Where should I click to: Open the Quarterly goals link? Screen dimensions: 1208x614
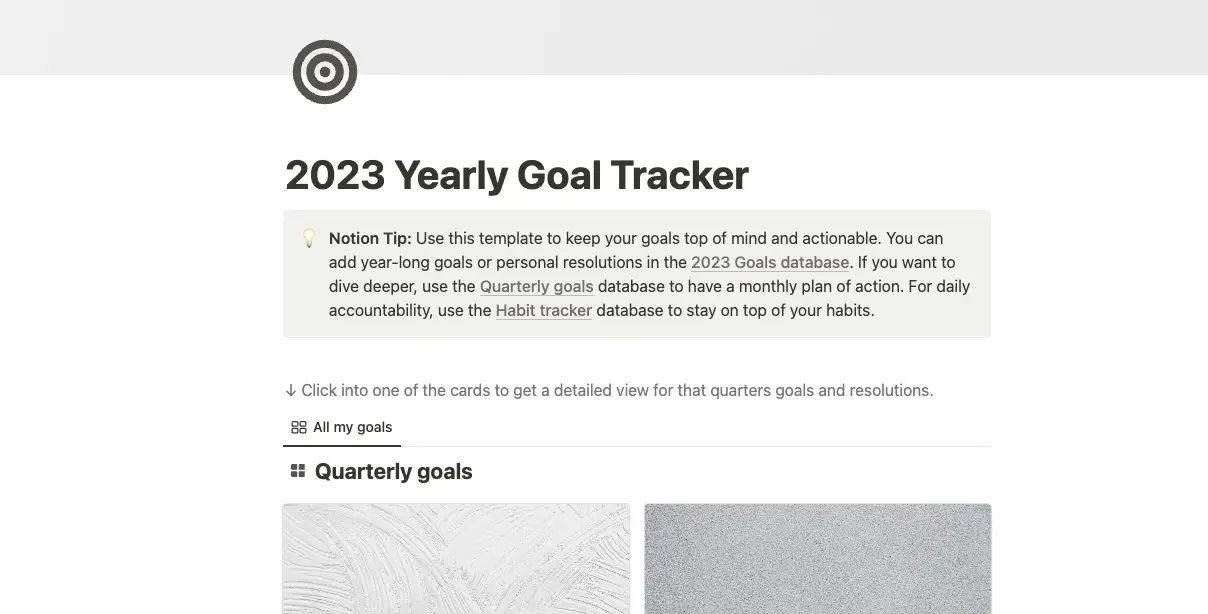point(536,286)
